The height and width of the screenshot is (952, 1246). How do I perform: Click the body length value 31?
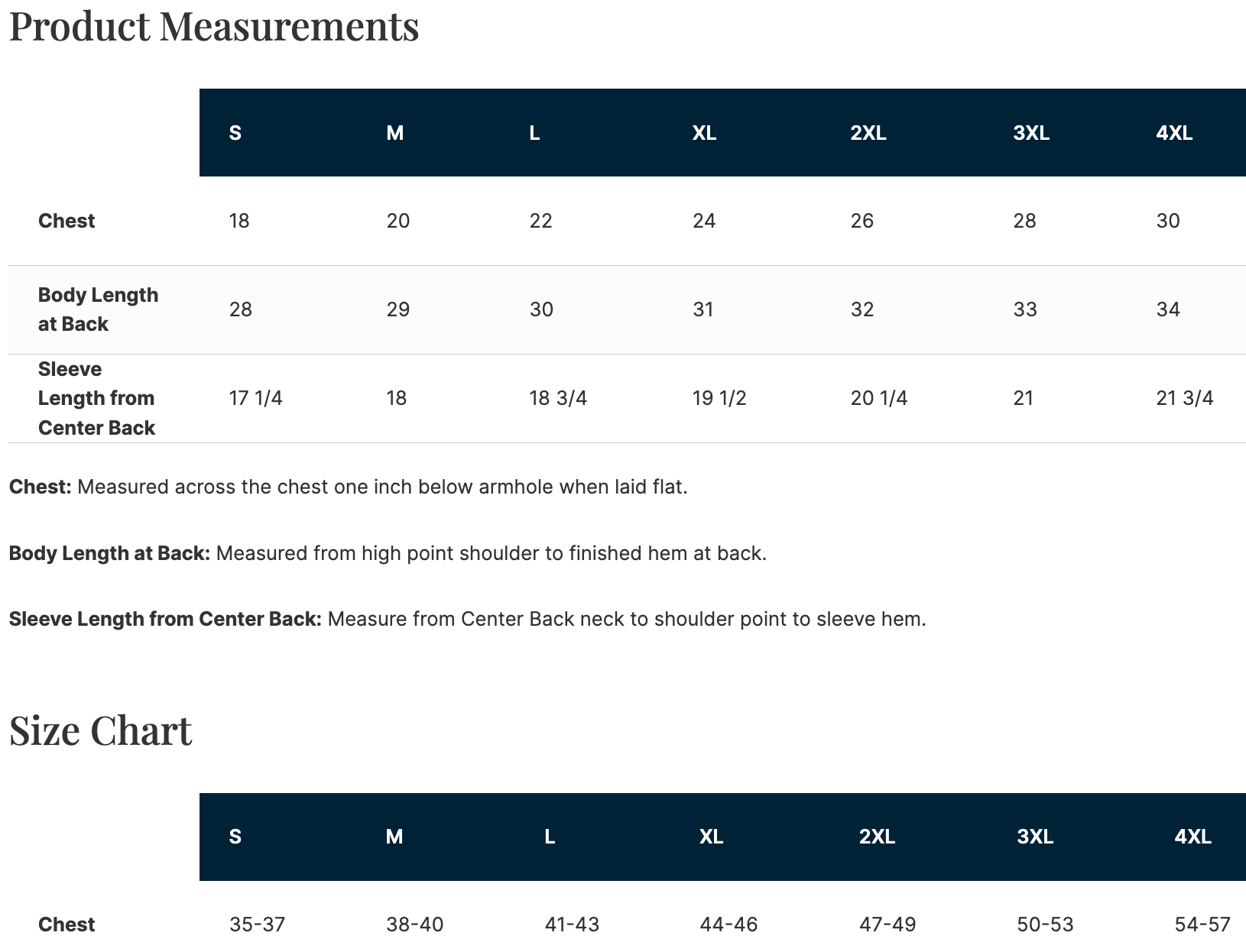[x=702, y=309]
